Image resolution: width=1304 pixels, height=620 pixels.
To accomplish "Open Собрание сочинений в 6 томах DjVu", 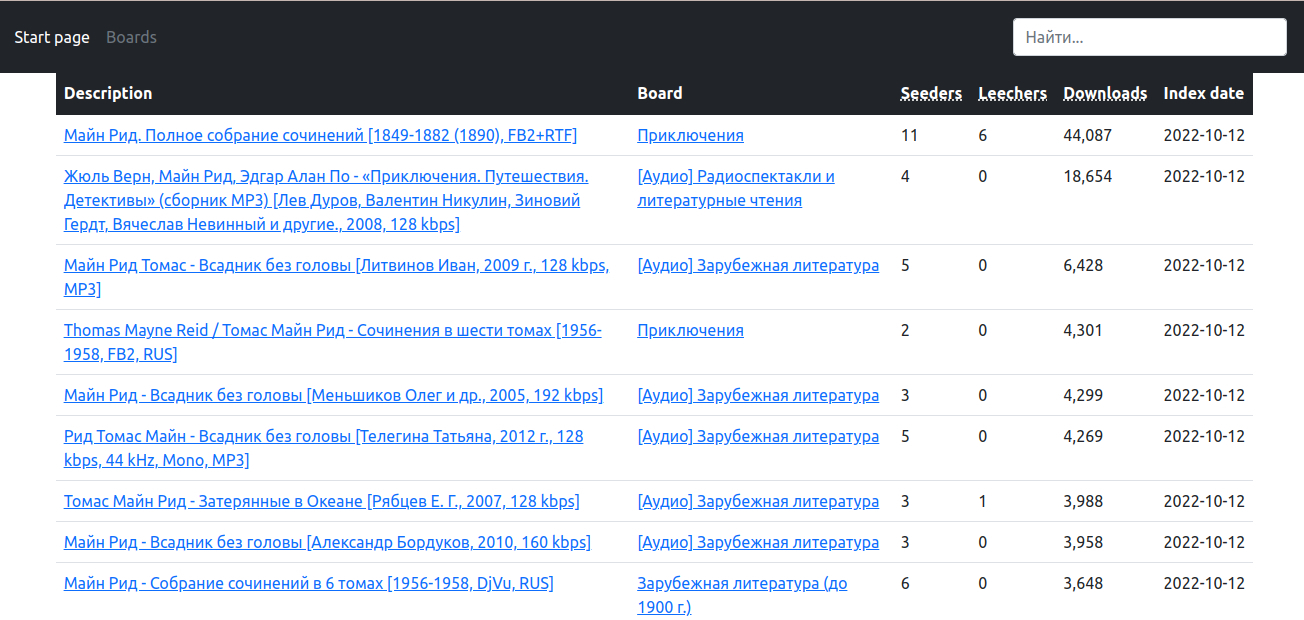I will pyautogui.click(x=309, y=583).
